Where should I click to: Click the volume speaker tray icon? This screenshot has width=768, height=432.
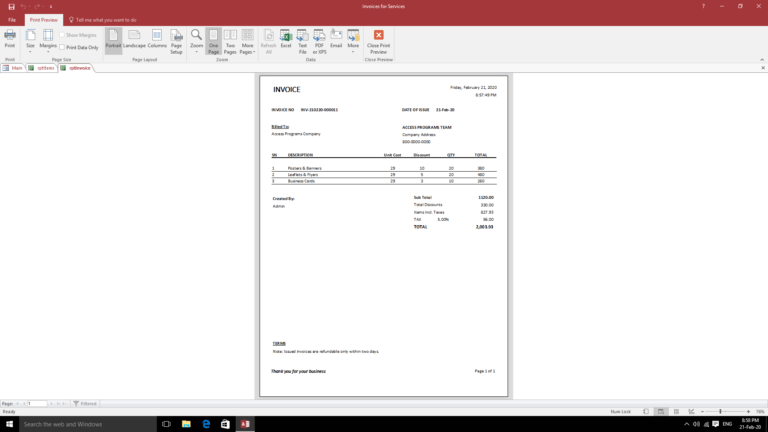point(696,424)
